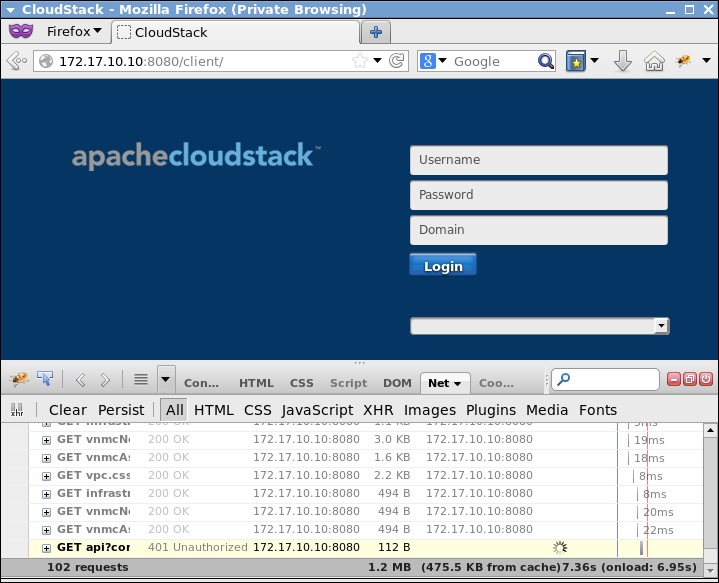Screen dimensions: 719x583
Task: Expand the GET vnmcN request with 3.0 KB
Action: tap(46, 440)
